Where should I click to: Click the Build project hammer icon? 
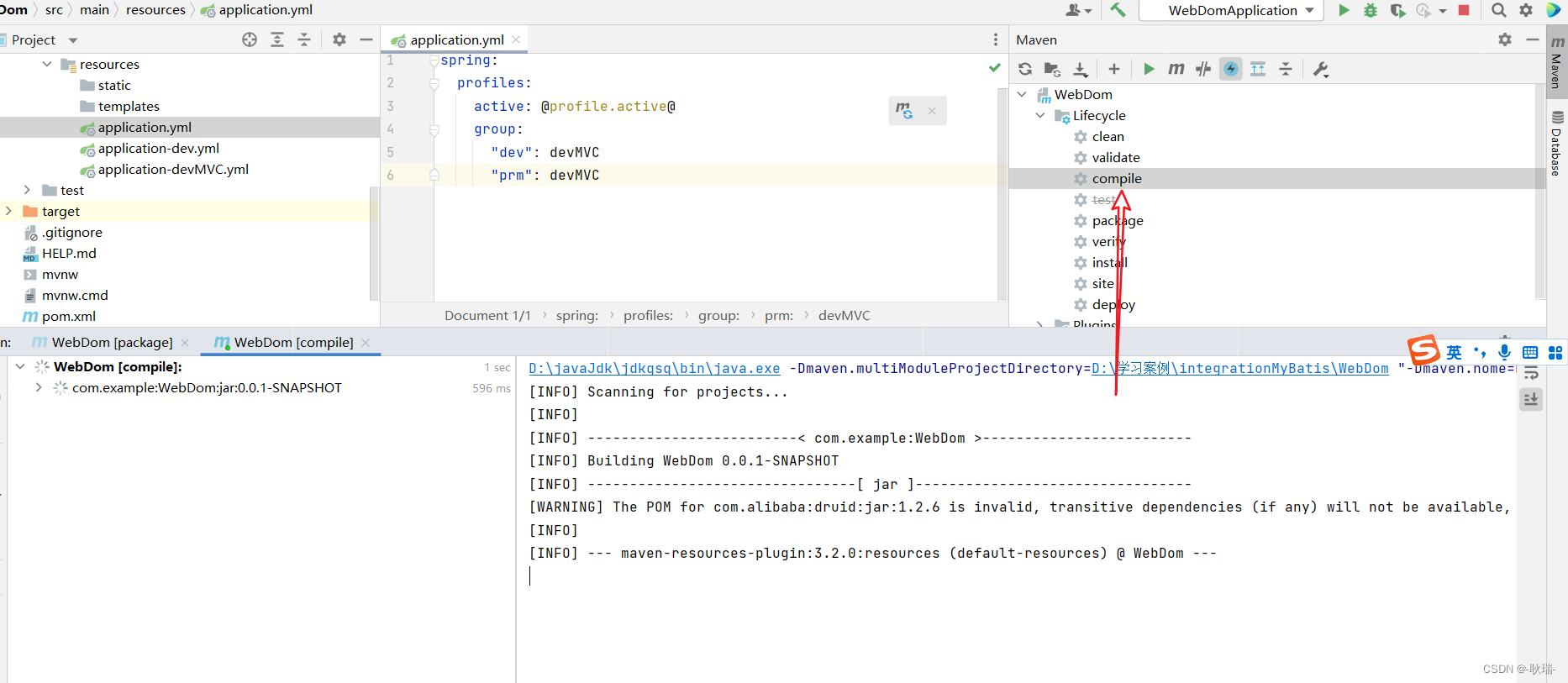(x=1118, y=10)
